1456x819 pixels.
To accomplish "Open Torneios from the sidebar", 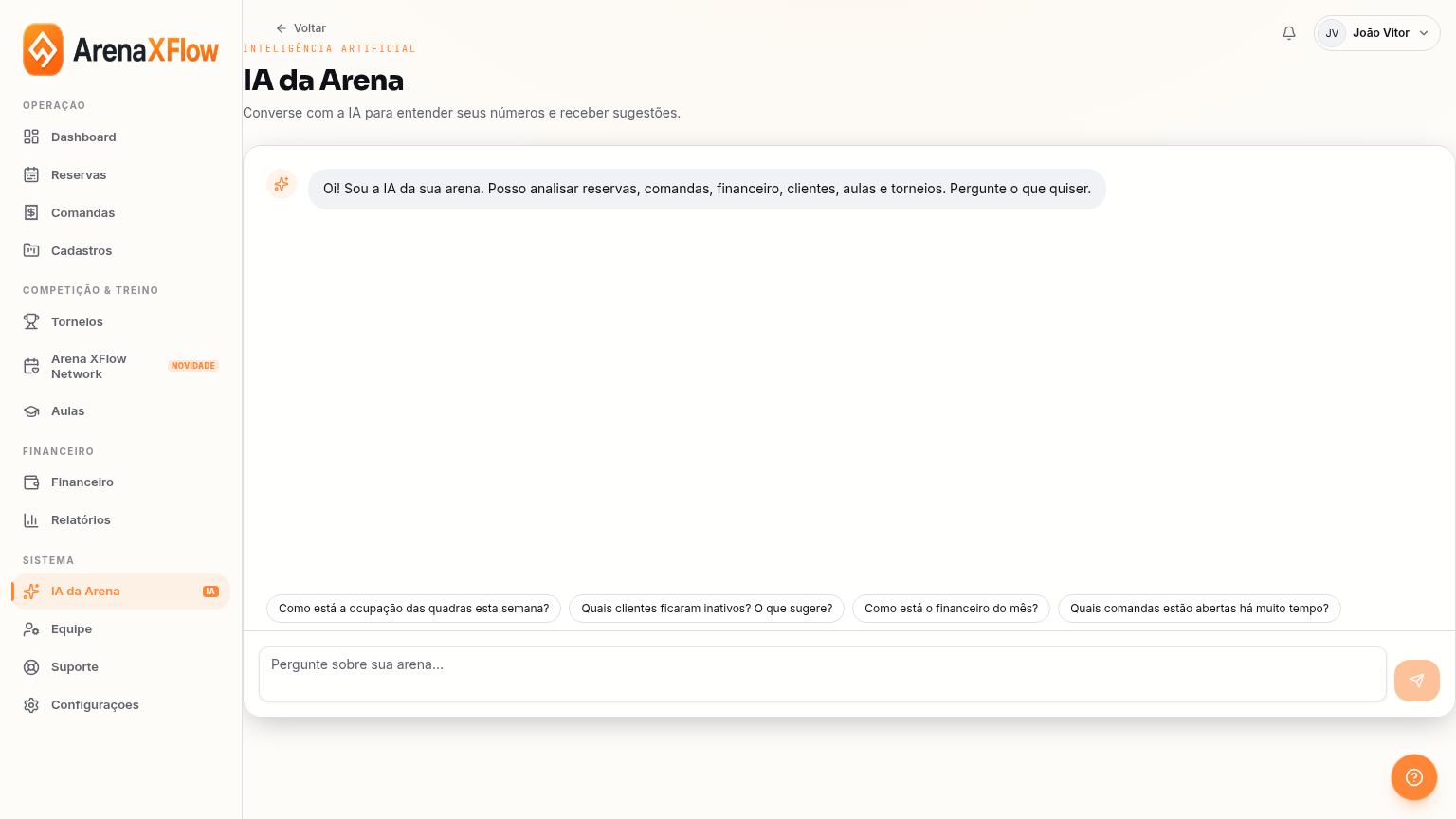I will pos(120,321).
